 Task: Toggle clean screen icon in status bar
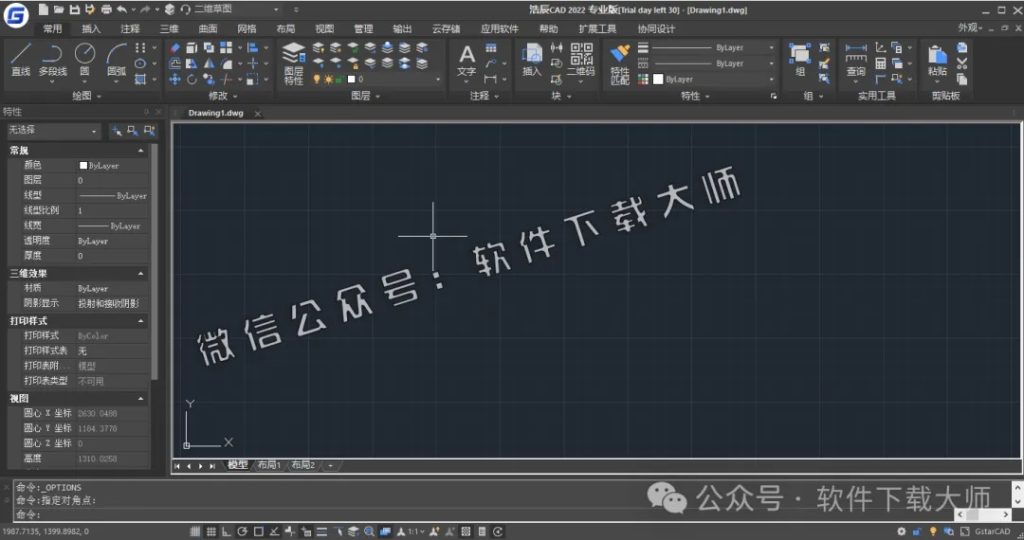[x=965, y=532]
